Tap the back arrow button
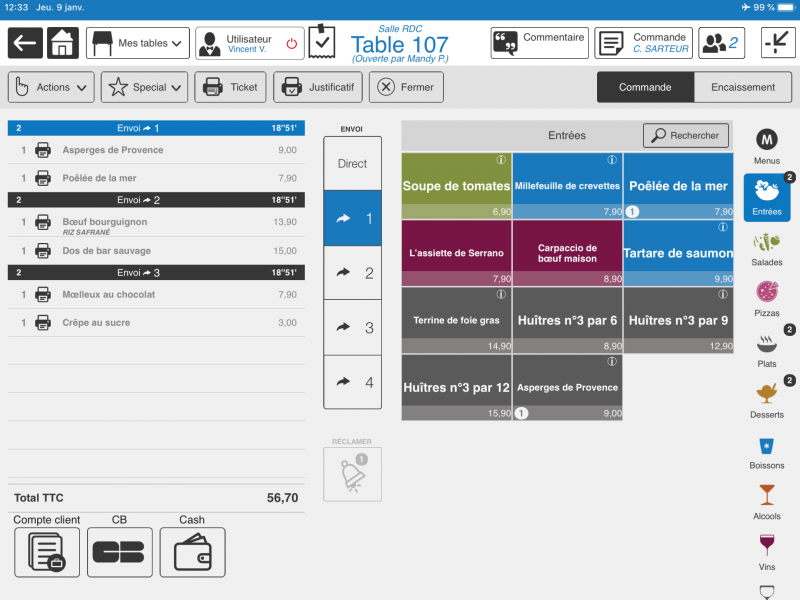The height and width of the screenshot is (600, 800). (x=25, y=43)
